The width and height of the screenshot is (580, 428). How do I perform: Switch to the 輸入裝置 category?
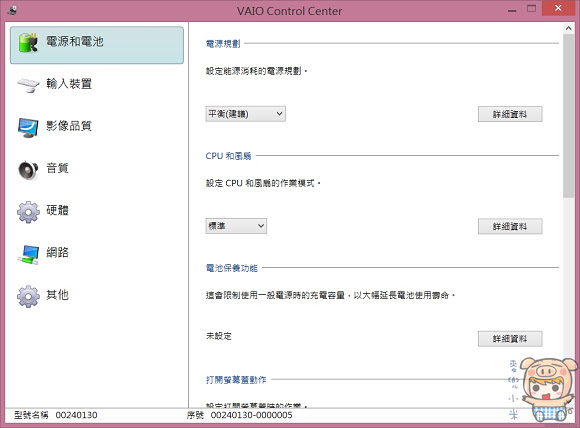coord(97,85)
